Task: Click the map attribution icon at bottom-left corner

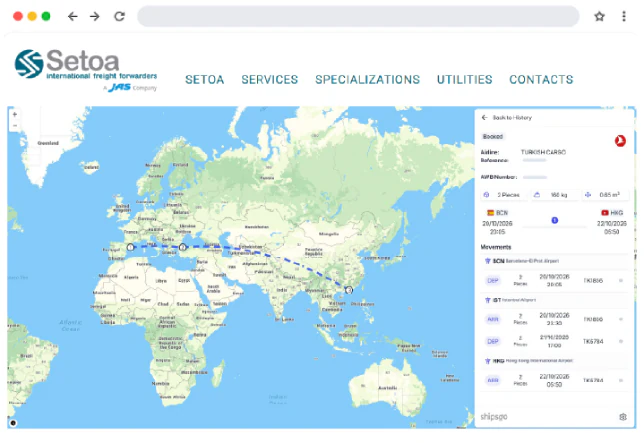Action: (13, 423)
